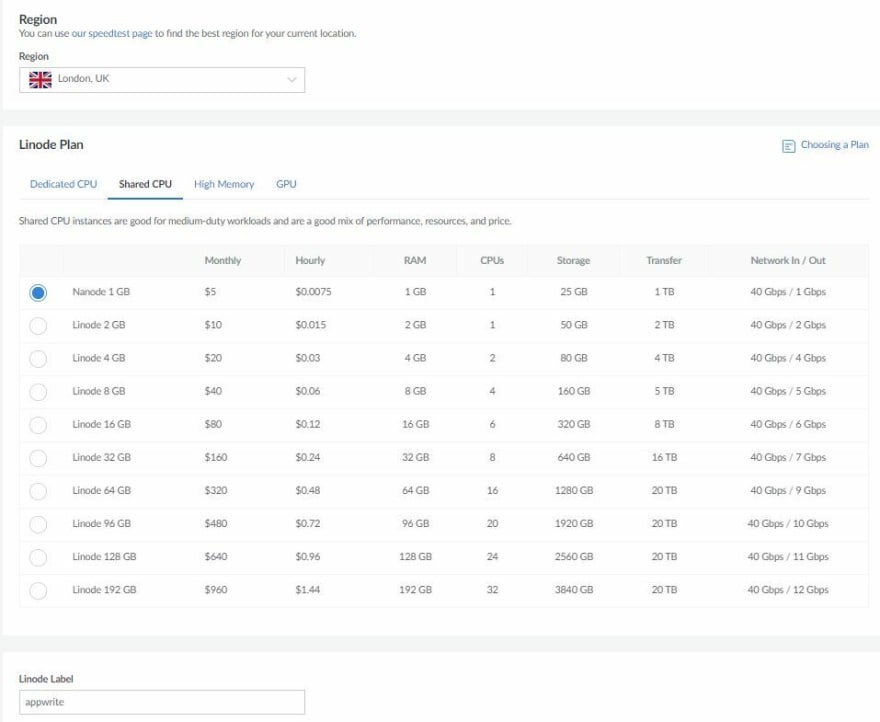
Task: Click the $640 monthly price
Action: click(x=216, y=557)
